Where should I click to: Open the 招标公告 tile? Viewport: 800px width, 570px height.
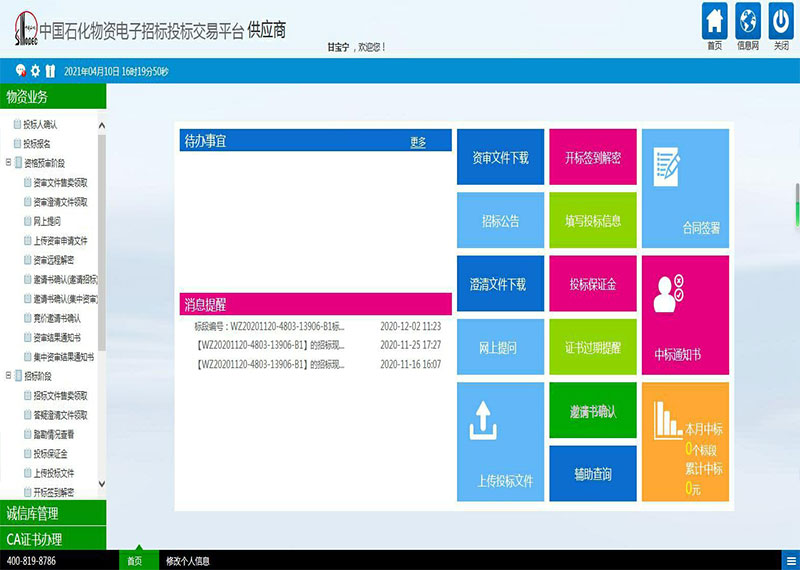coord(501,220)
